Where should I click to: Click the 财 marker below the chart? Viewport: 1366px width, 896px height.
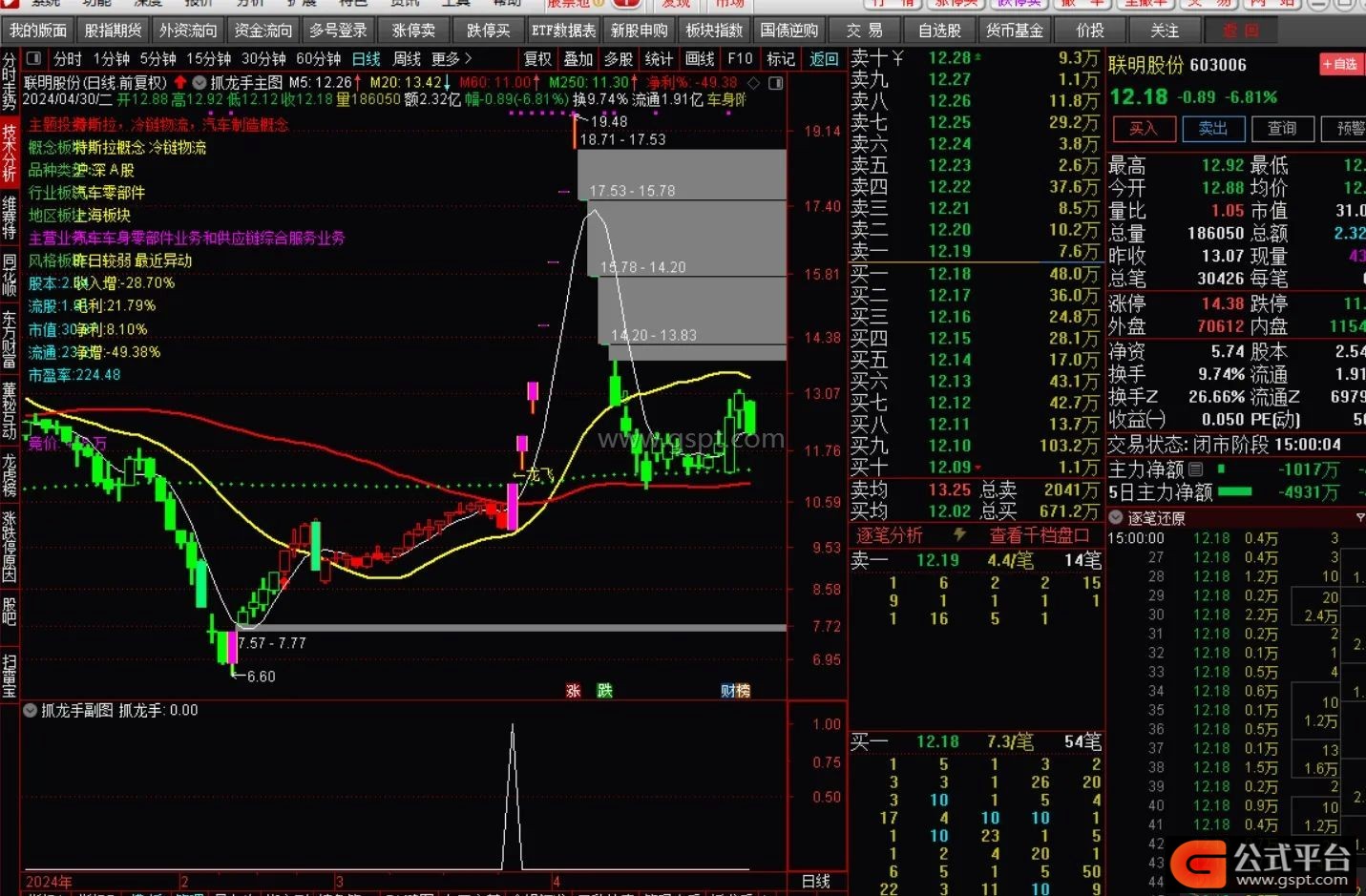(727, 691)
